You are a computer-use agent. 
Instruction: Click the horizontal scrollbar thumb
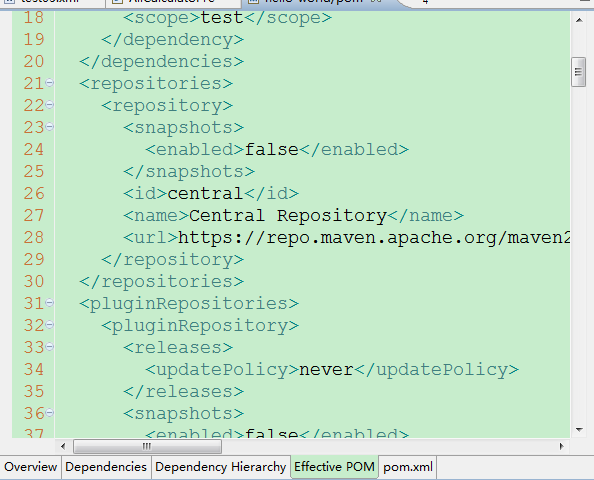(147, 447)
